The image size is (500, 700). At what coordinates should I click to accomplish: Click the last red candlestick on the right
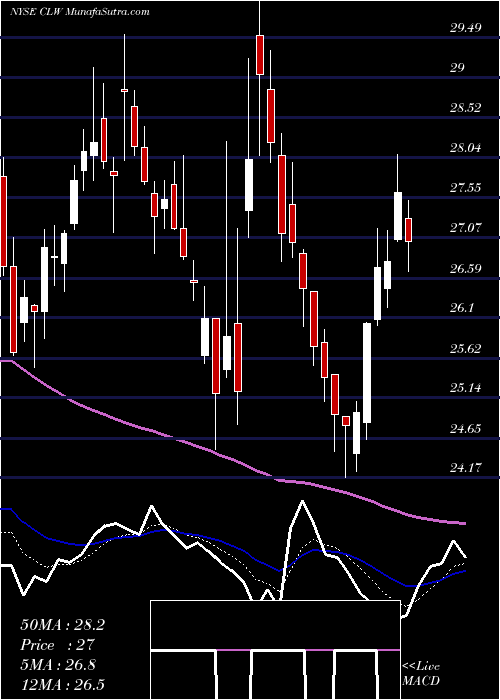point(408,230)
